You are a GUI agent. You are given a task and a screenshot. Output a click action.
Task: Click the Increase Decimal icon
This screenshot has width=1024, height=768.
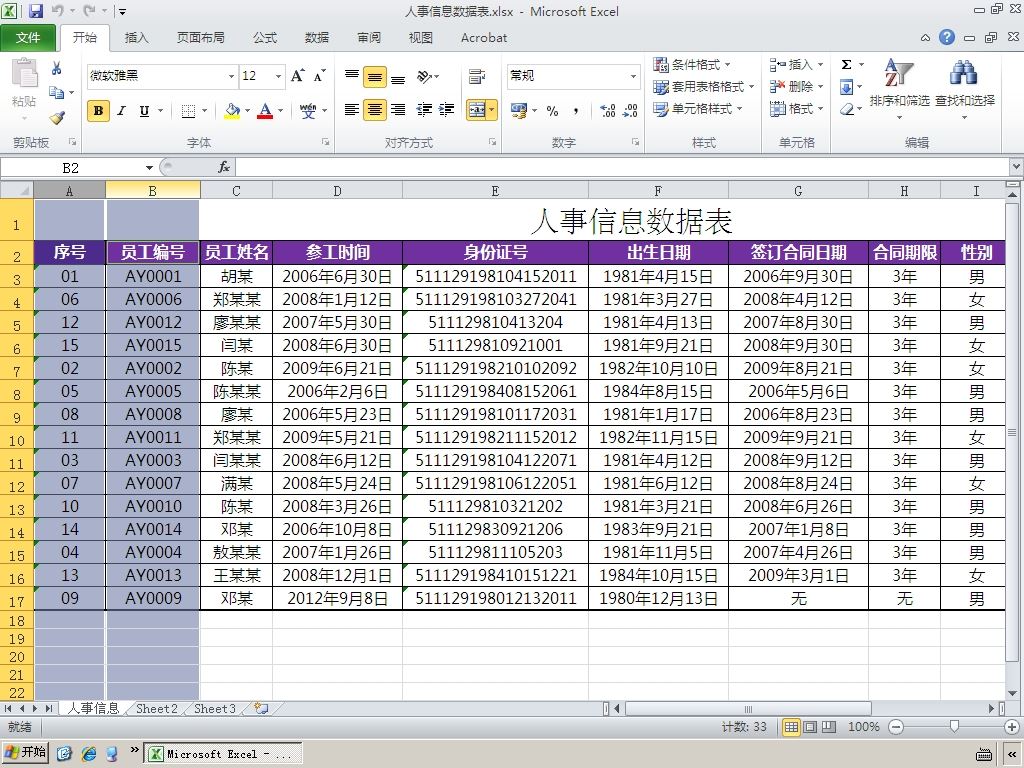(607, 110)
